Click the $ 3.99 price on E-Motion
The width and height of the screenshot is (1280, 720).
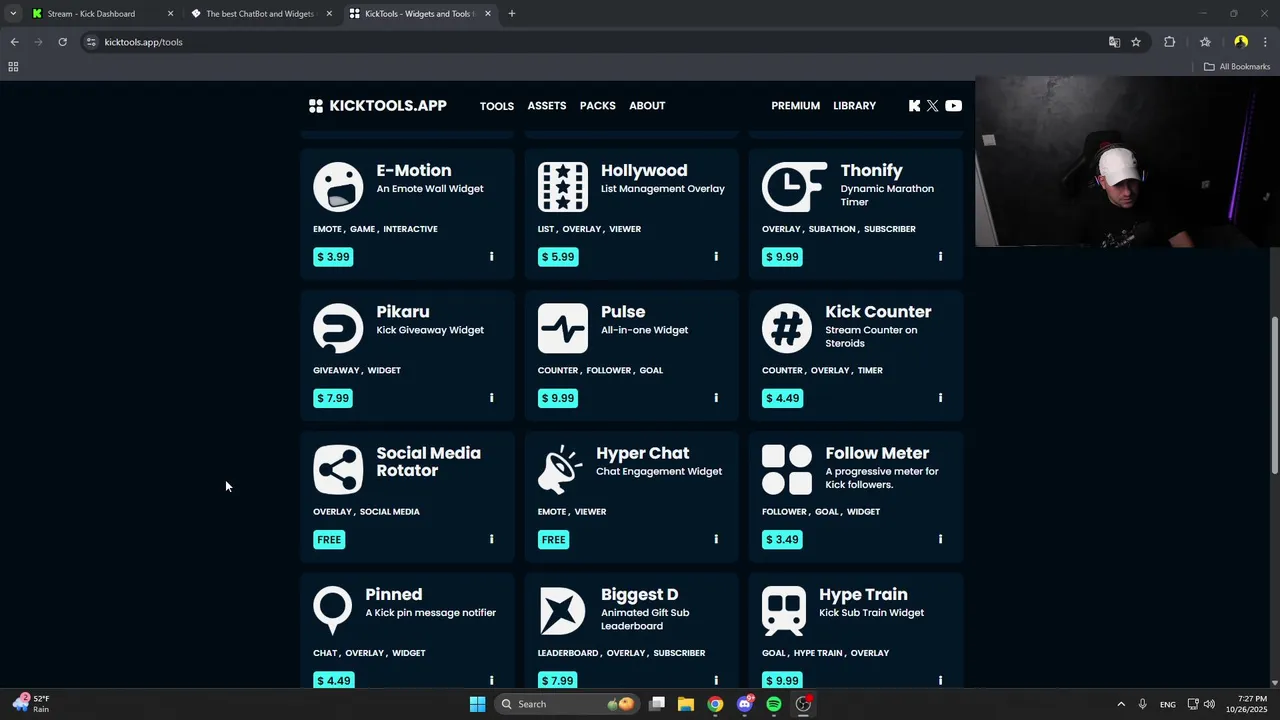pyautogui.click(x=333, y=257)
